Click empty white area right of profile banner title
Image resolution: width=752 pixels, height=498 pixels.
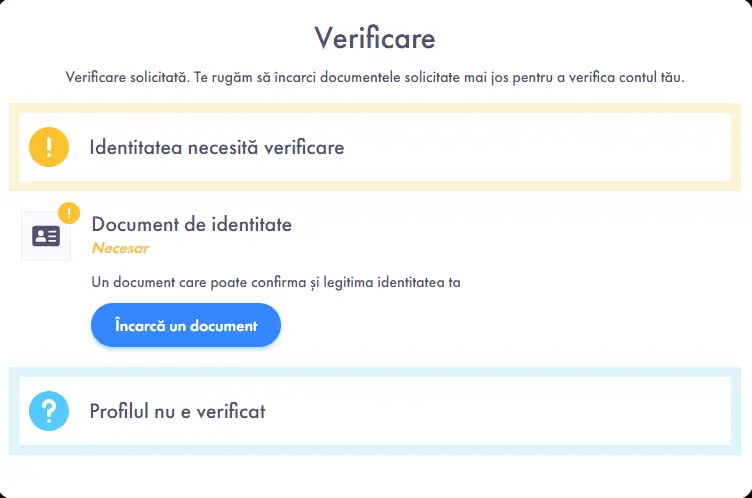[x=500, y=410]
